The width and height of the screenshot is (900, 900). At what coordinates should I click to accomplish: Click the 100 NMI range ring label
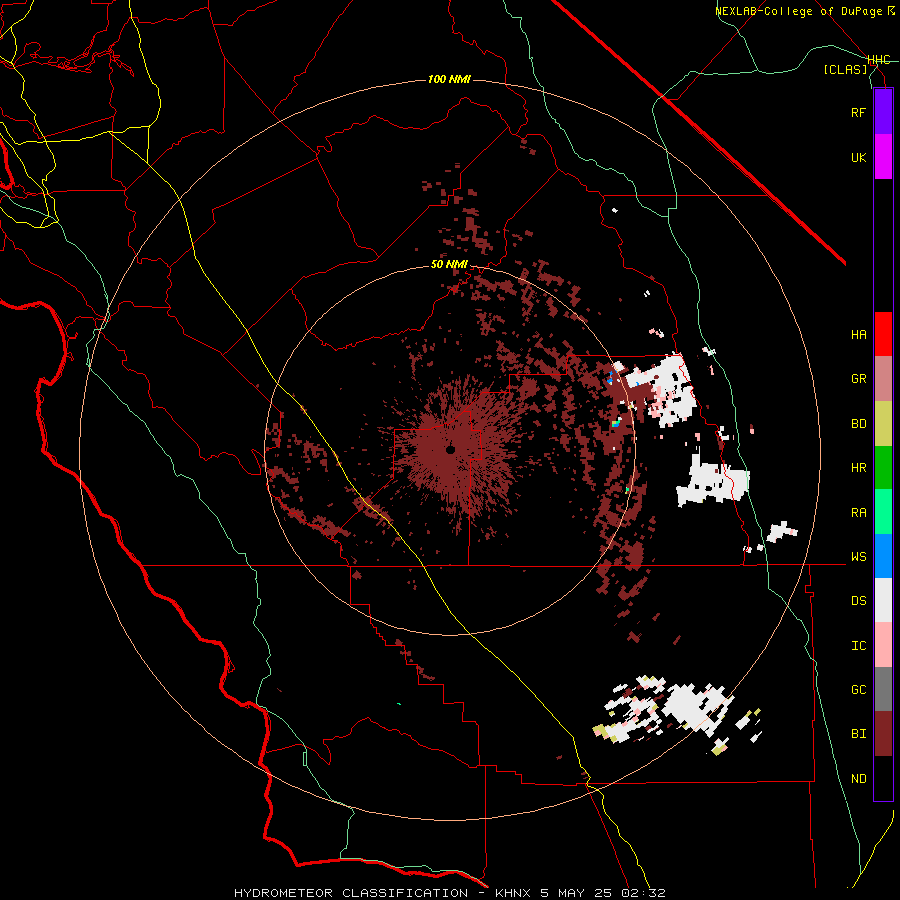click(449, 79)
